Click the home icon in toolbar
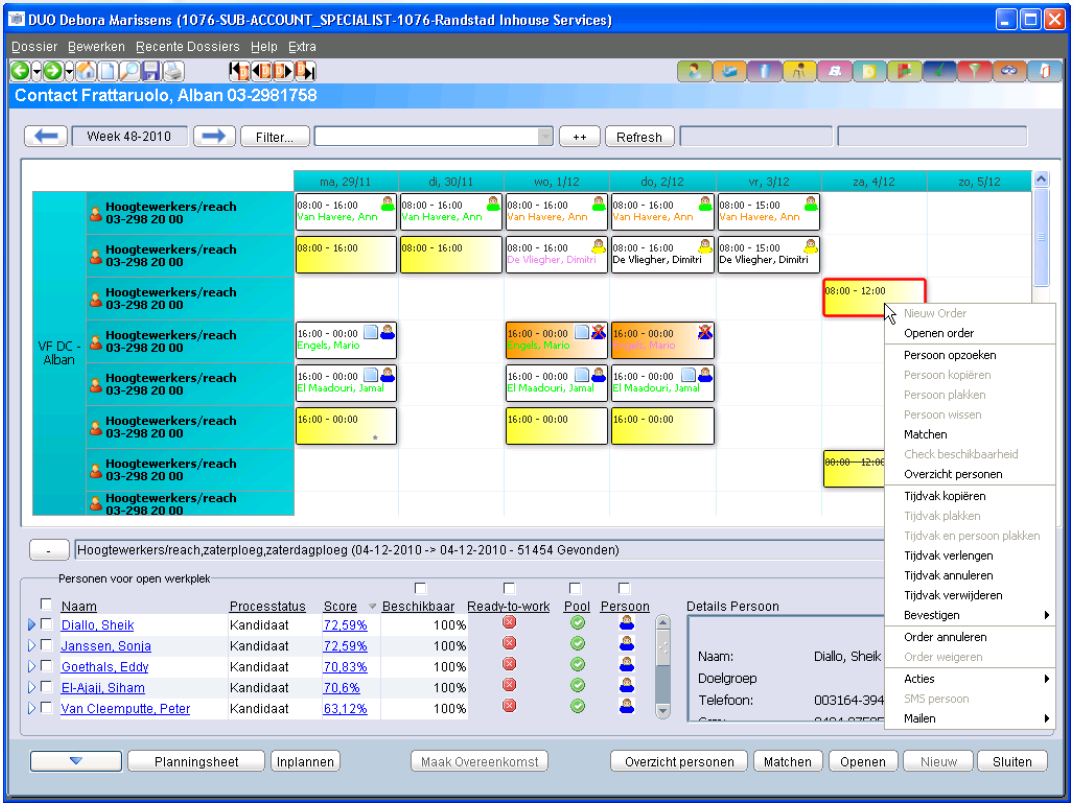 point(85,71)
